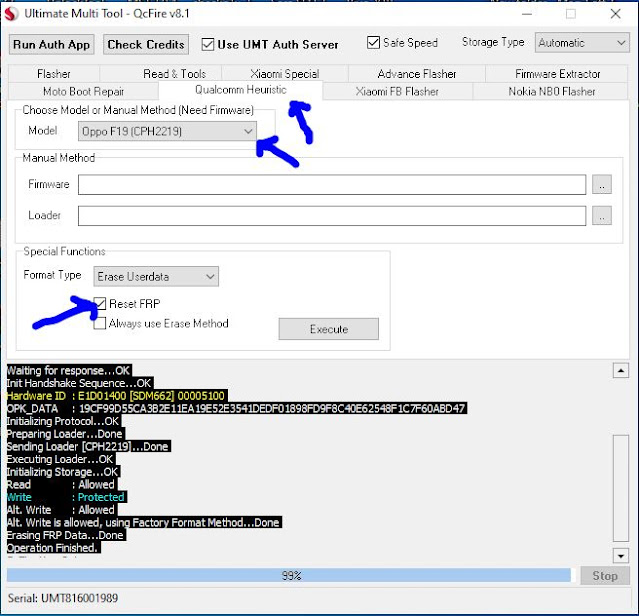Click the Stop button
This screenshot has width=639, height=616.
[605, 576]
